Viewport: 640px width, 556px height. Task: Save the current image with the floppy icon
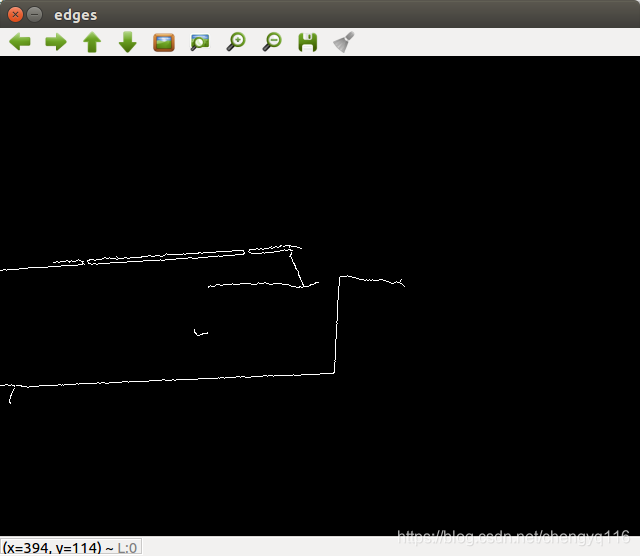tap(308, 42)
